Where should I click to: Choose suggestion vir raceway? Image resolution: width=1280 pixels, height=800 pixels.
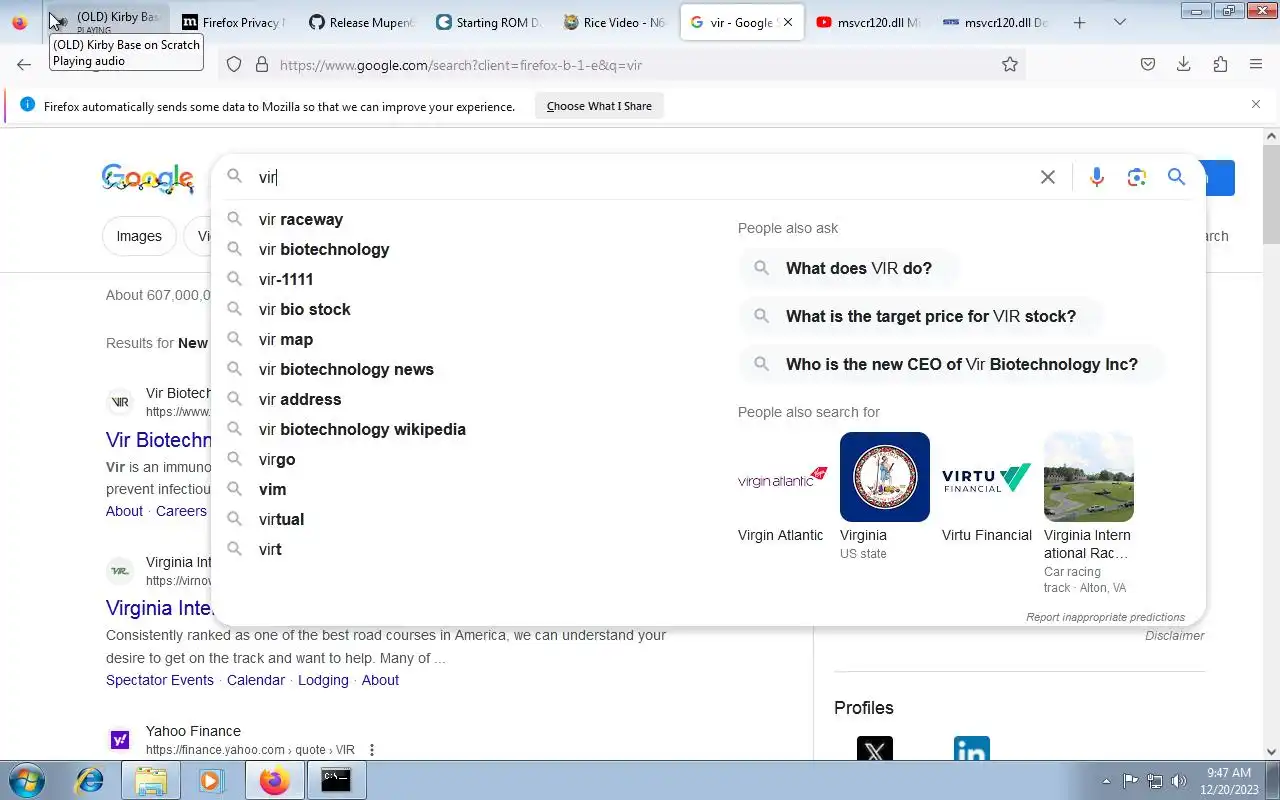[x=301, y=219]
